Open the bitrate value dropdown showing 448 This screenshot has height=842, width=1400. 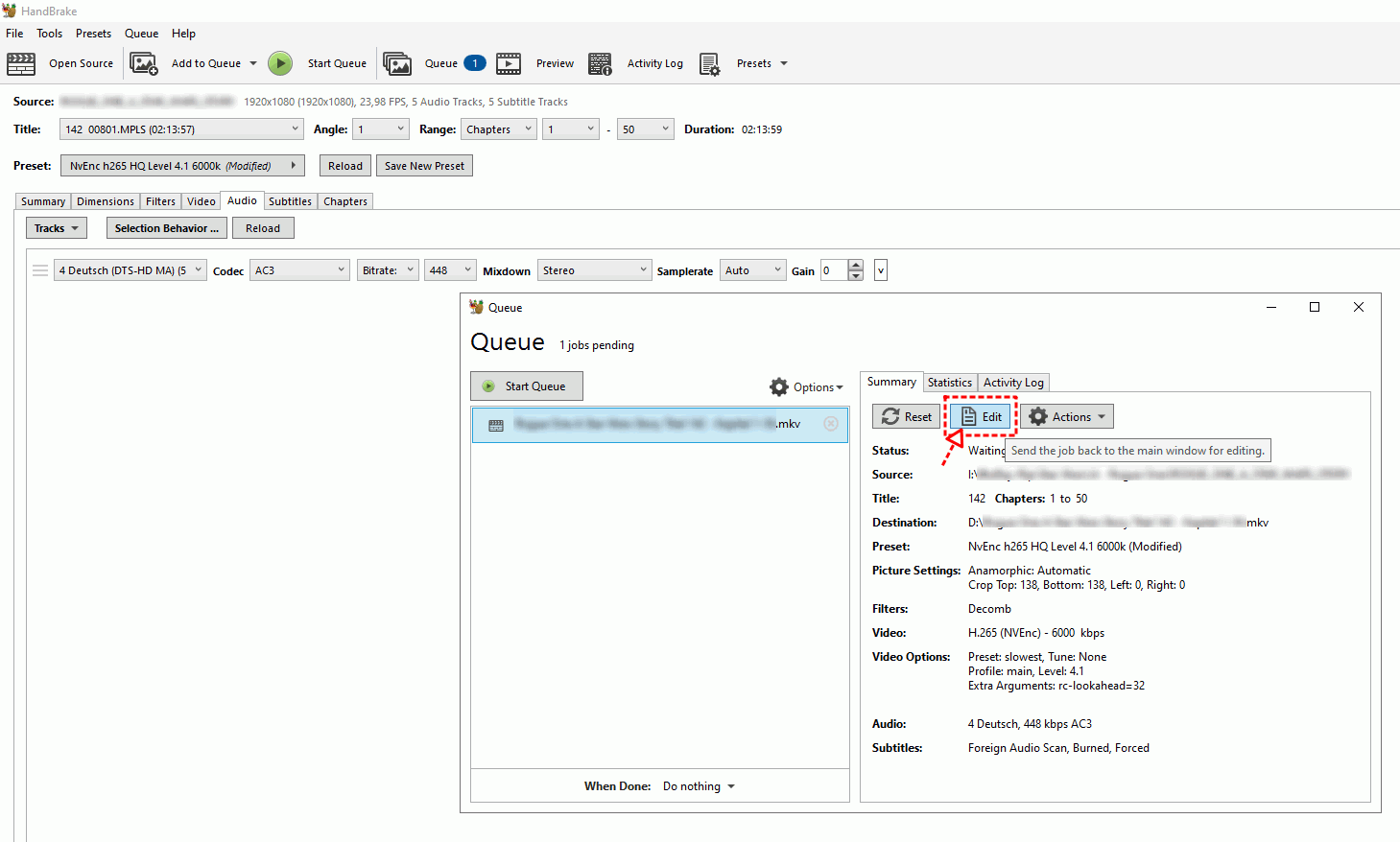tap(450, 270)
